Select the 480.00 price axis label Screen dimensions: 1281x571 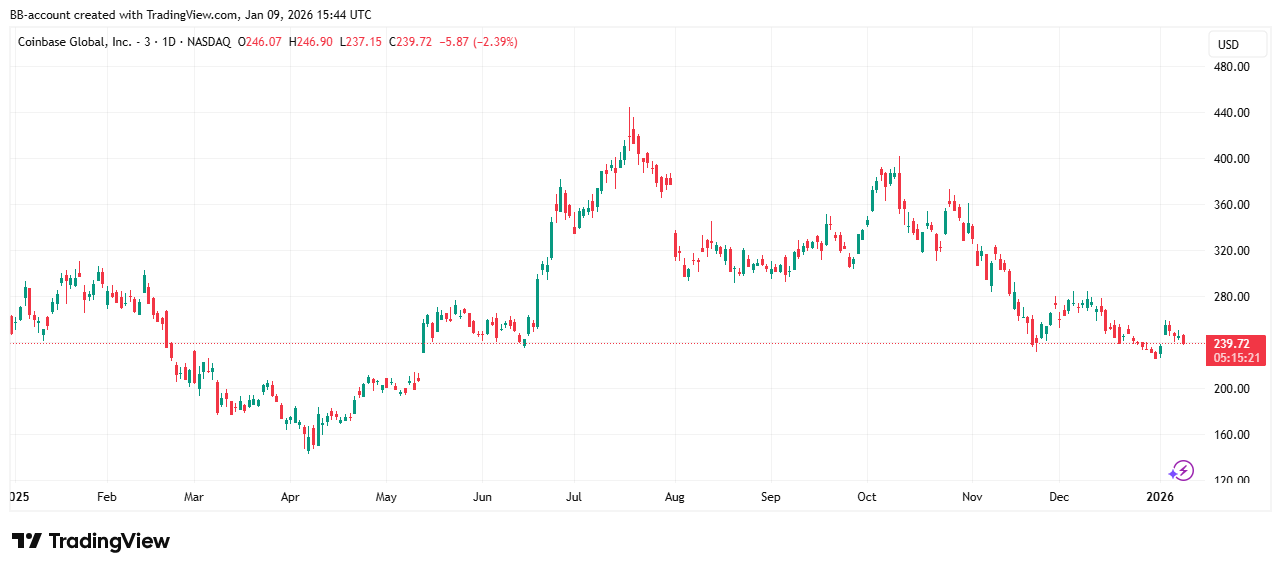point(1231,67)
